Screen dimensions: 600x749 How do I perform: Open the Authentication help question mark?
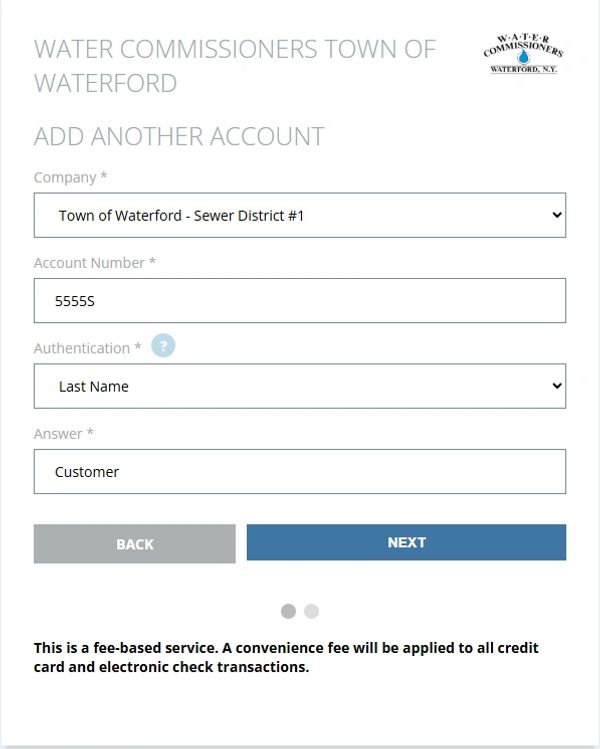pyautogui.click(x=163, y=345)
